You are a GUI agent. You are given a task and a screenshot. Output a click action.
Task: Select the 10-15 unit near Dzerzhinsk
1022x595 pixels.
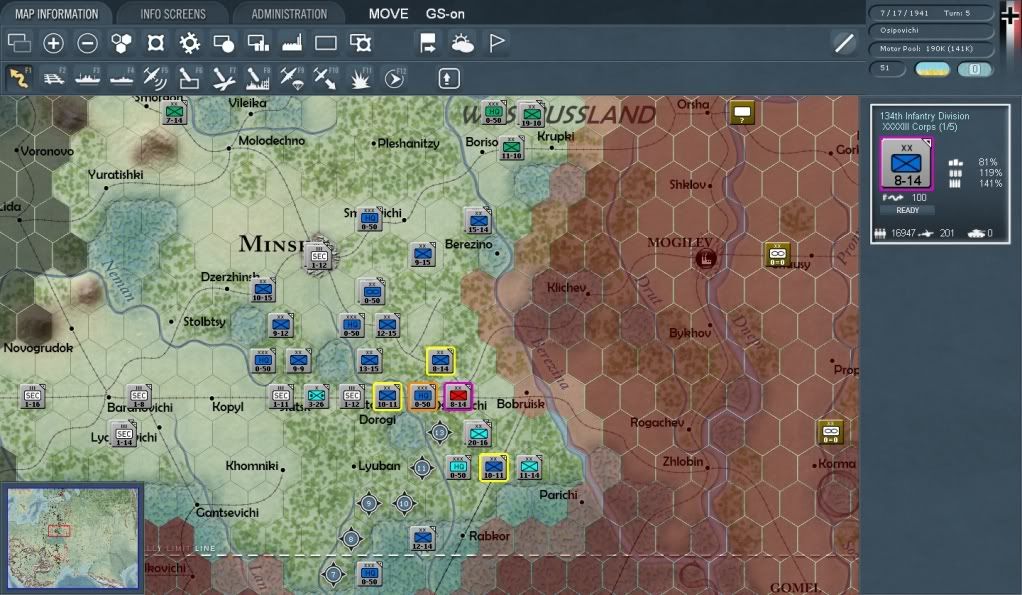[x=263, y=289]
